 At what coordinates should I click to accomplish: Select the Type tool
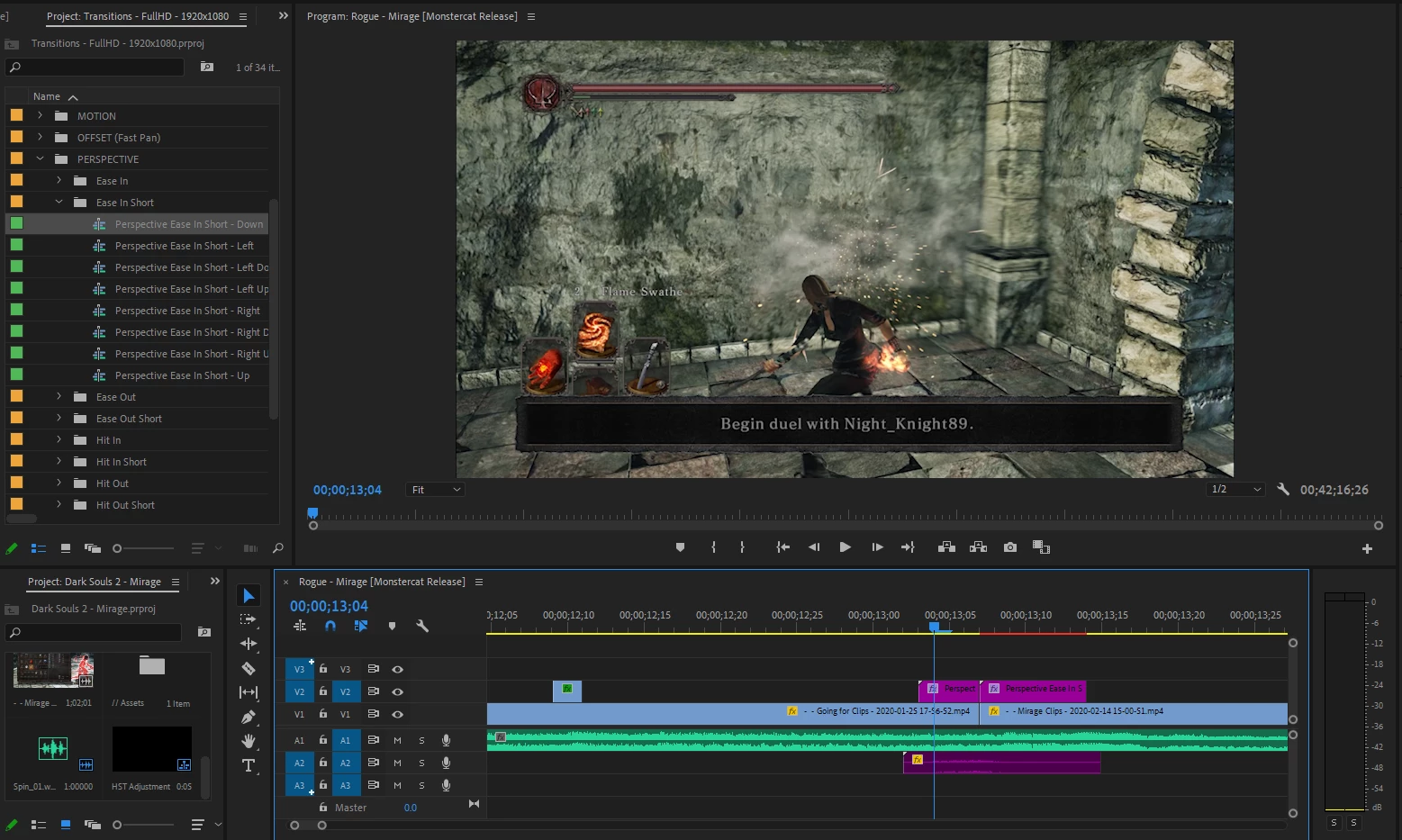click(x=249, y=765)
